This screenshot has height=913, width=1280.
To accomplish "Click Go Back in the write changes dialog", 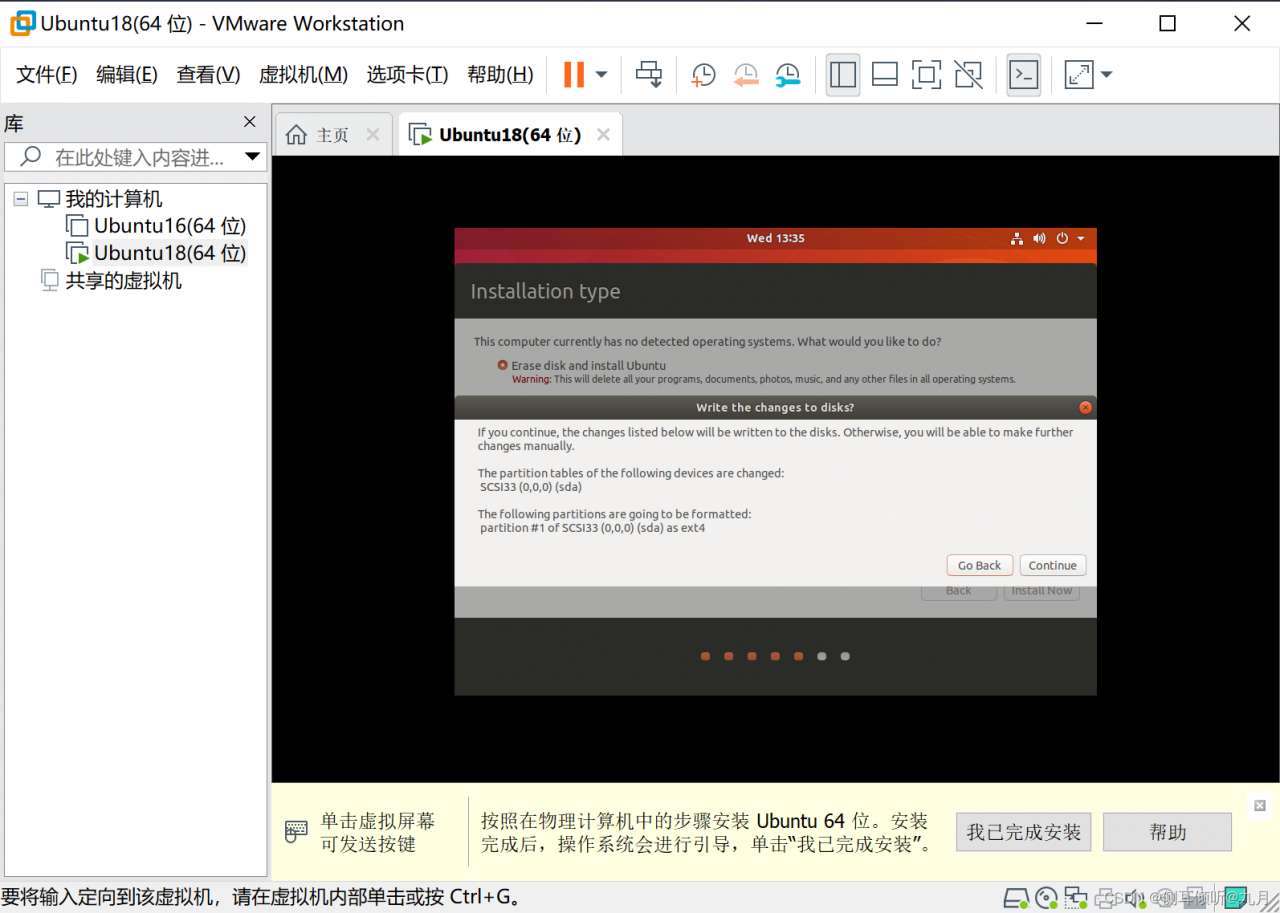I will point(979,565).
